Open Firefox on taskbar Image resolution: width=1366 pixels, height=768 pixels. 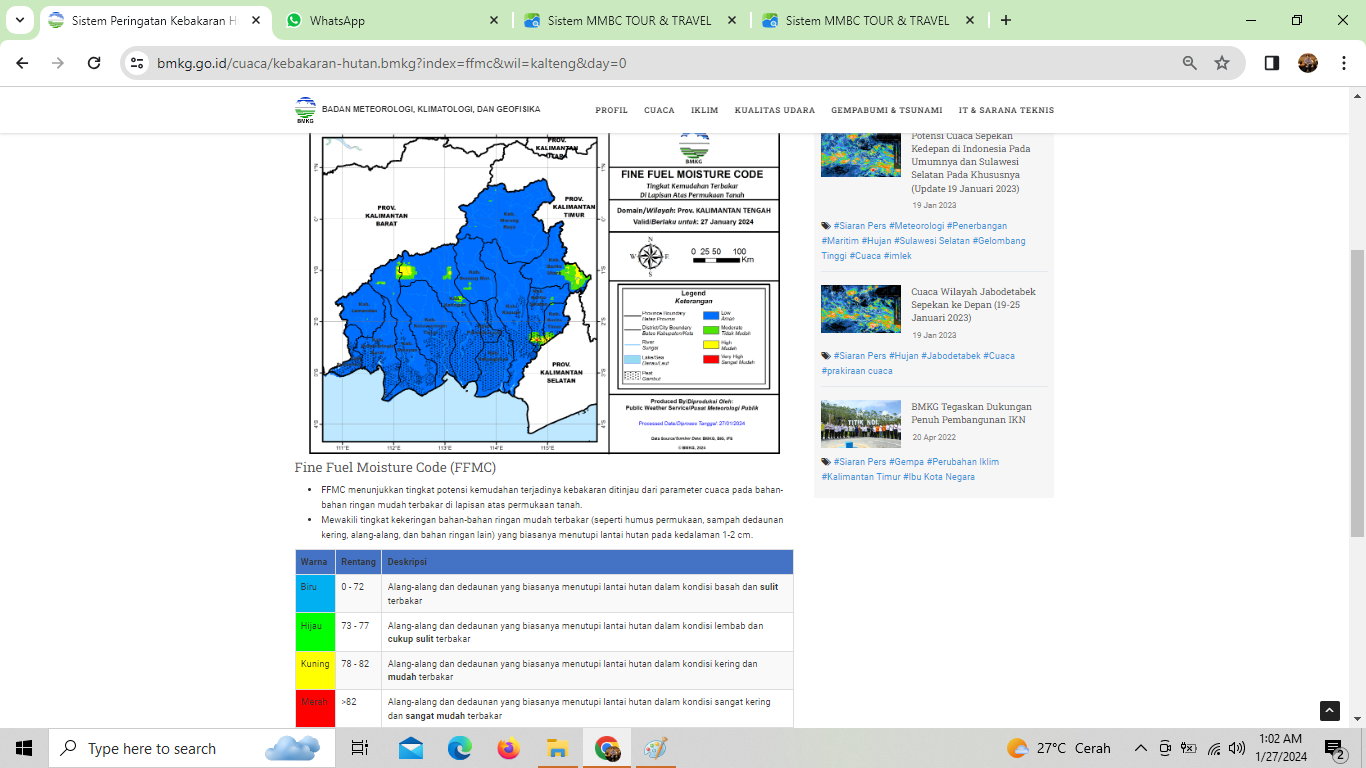509,748
